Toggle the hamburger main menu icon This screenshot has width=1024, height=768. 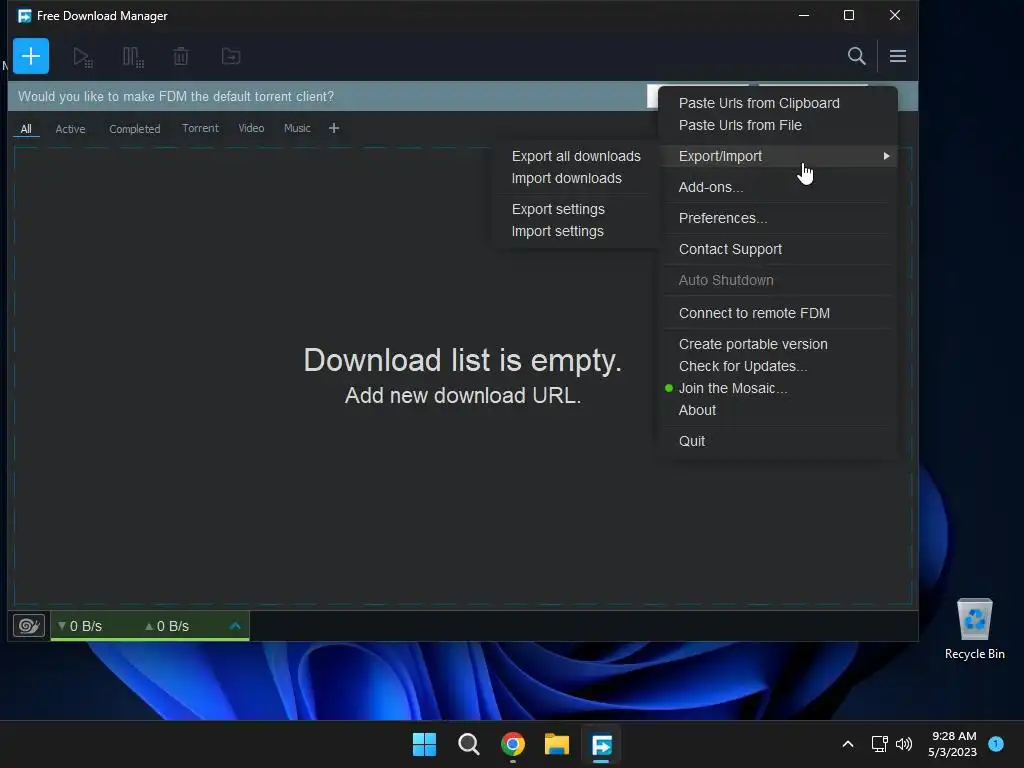point(897,56)
